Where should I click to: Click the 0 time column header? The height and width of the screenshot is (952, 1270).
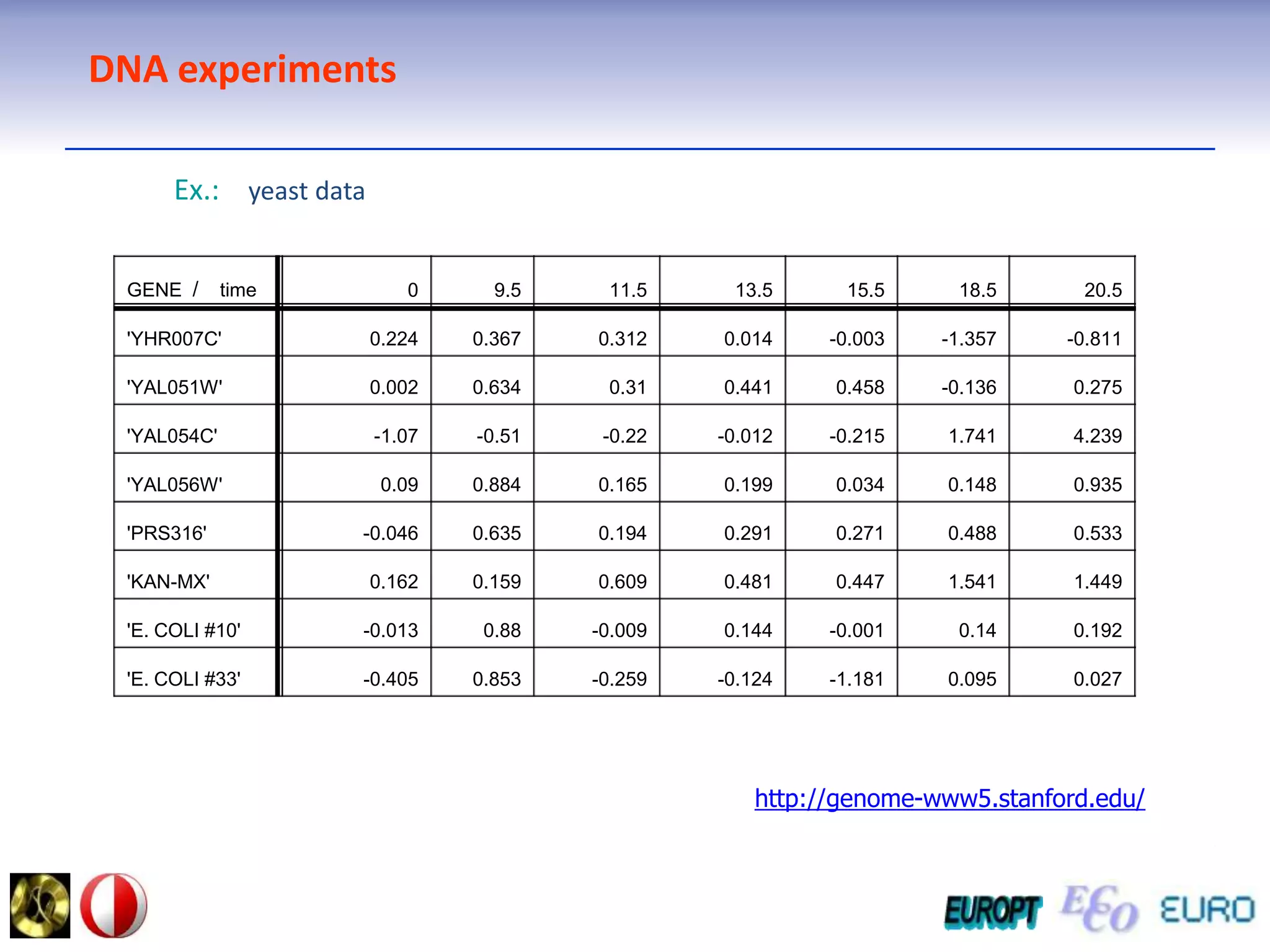[412, 290]
